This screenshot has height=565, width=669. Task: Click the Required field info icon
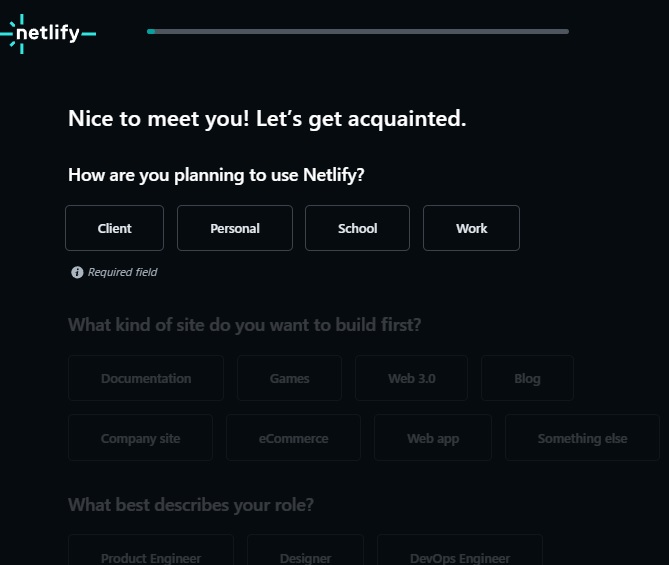tap(77, 272)
